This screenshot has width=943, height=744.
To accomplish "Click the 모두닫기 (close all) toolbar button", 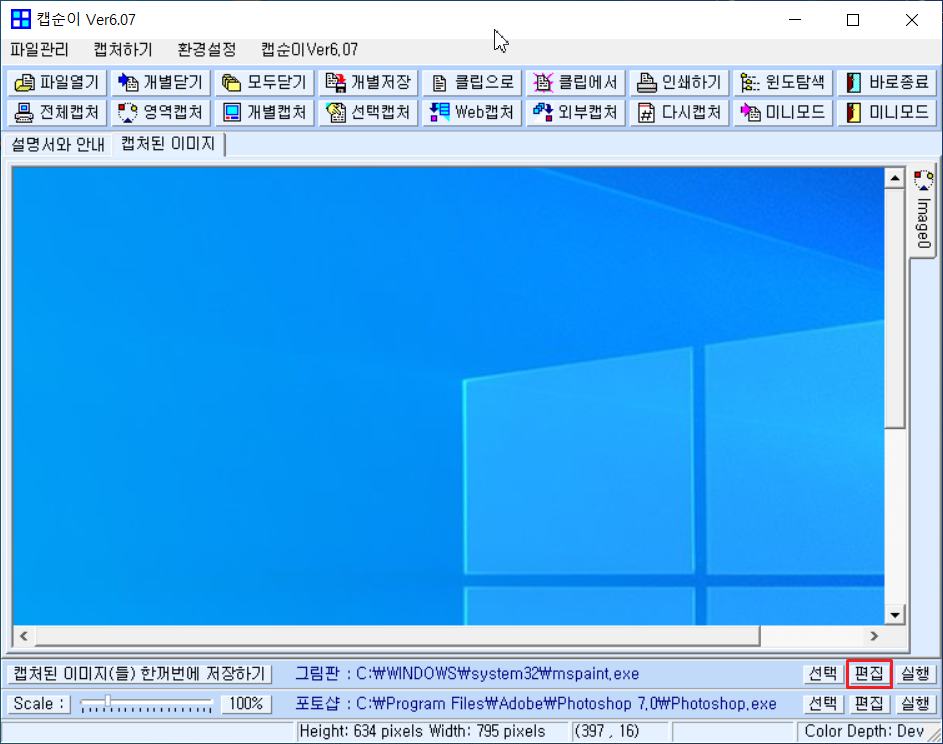I will 265,82.
